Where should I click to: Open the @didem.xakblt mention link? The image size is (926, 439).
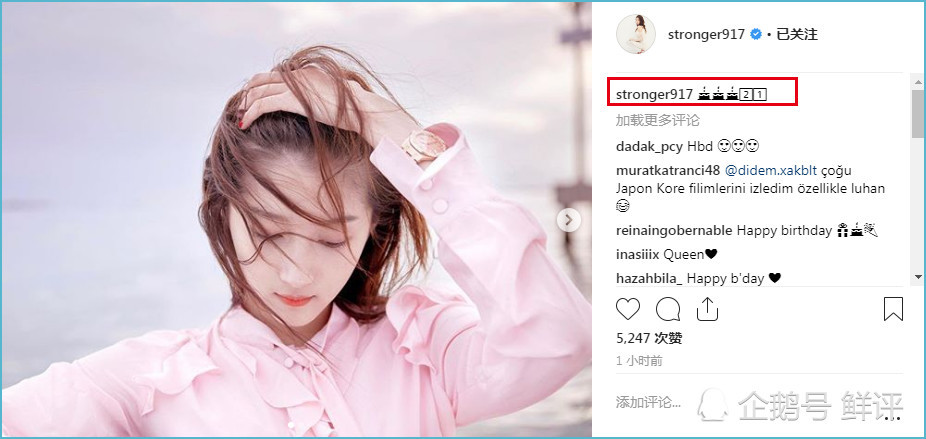pyautogui.click(x=771, y=171)
